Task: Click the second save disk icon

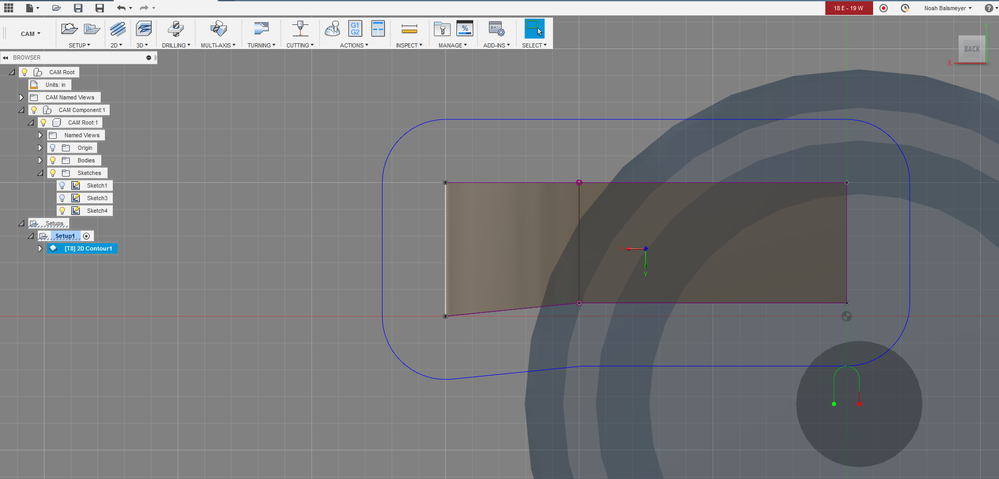Action: click(x=99, y=8)
